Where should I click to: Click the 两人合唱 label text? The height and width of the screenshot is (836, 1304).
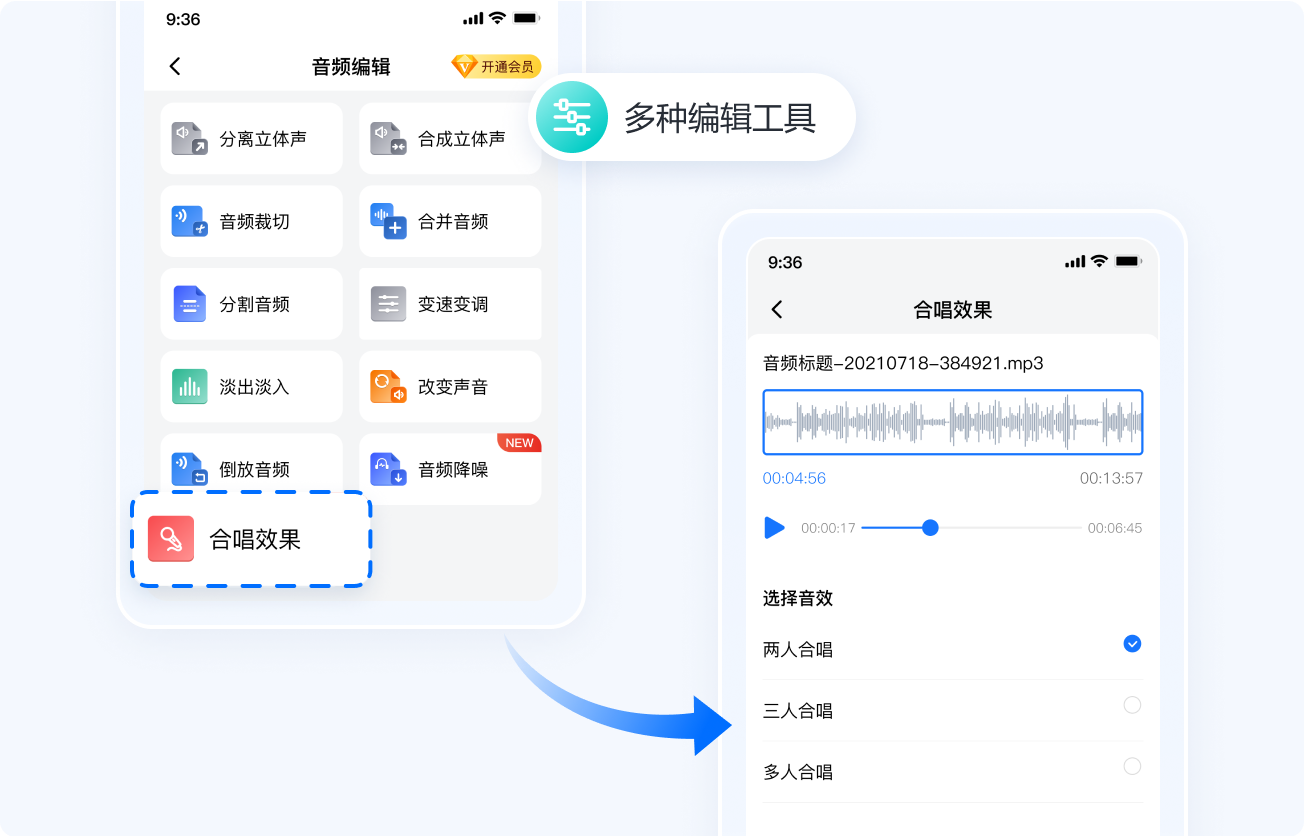pos(798,650)
